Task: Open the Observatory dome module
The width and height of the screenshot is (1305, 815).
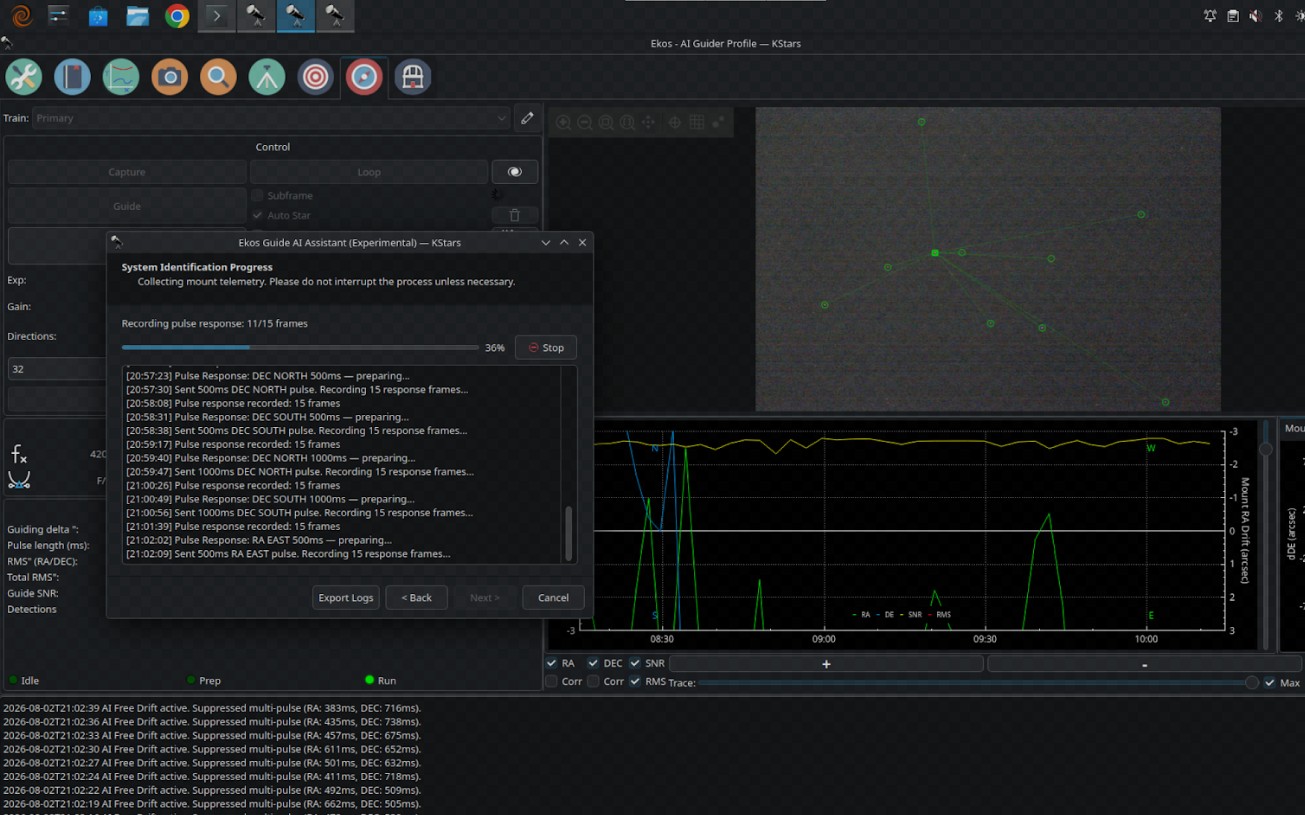Action: [x=412, y=77]
